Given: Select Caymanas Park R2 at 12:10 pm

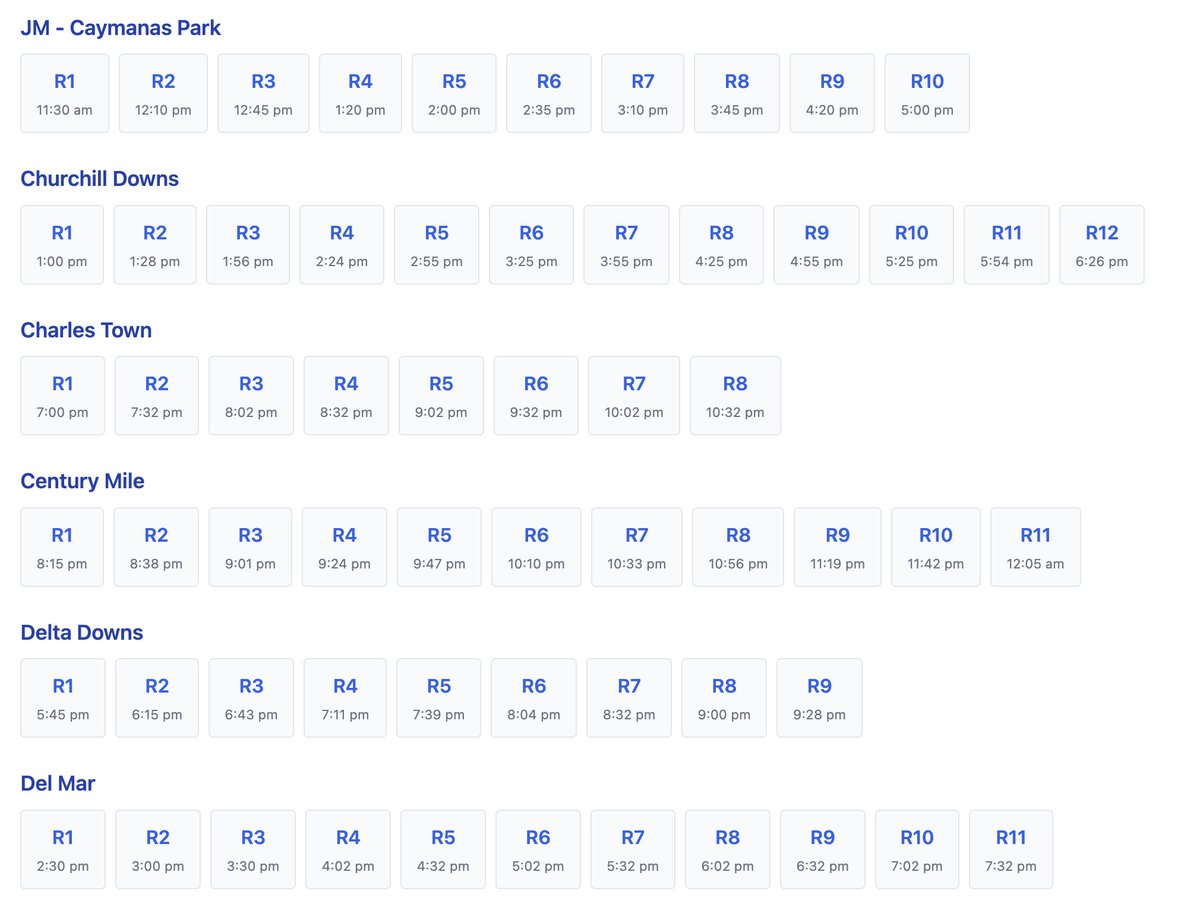Looking at the screenshot, I should [x=163, y=93].
